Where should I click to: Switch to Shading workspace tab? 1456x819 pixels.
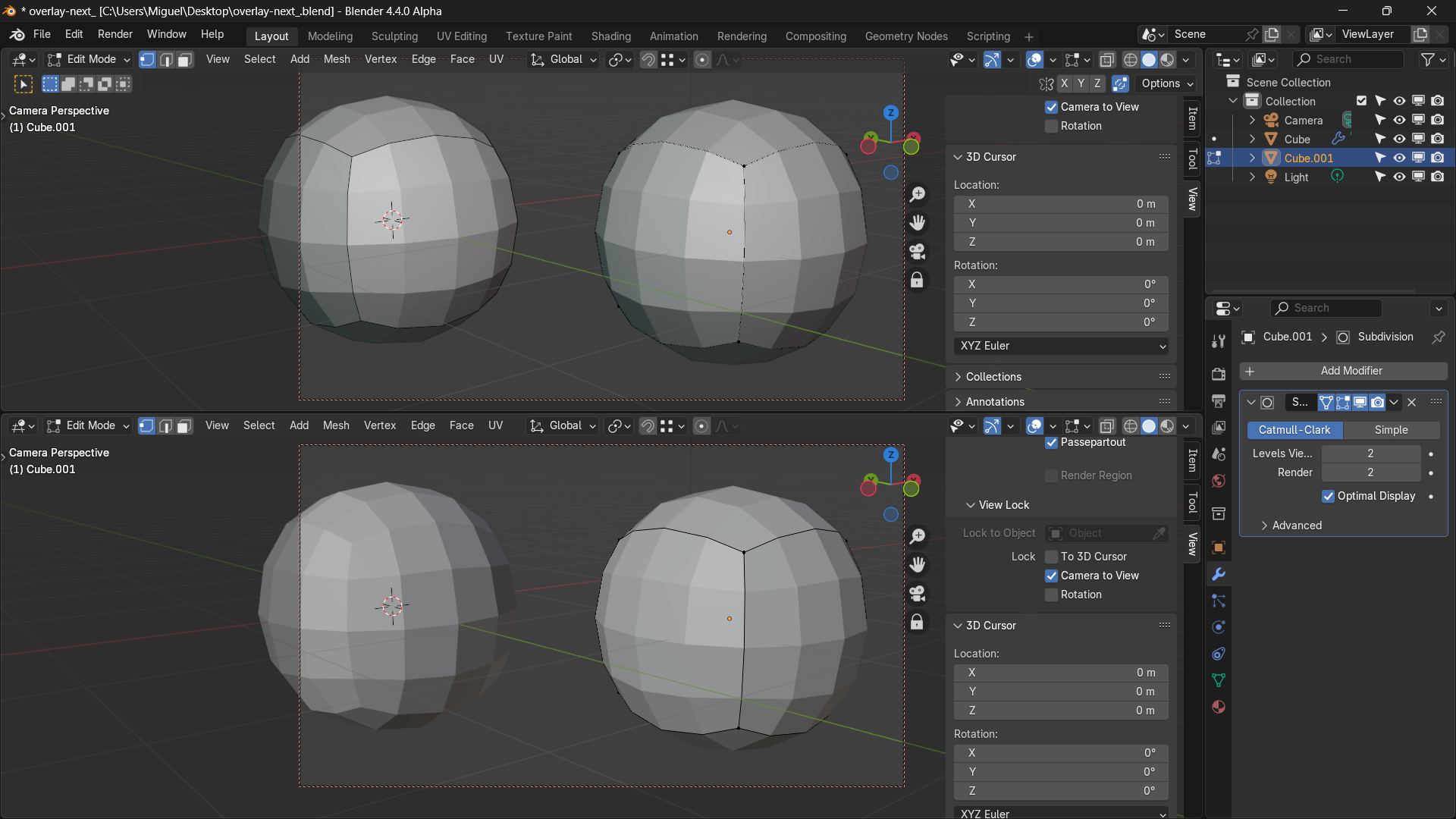610,36
